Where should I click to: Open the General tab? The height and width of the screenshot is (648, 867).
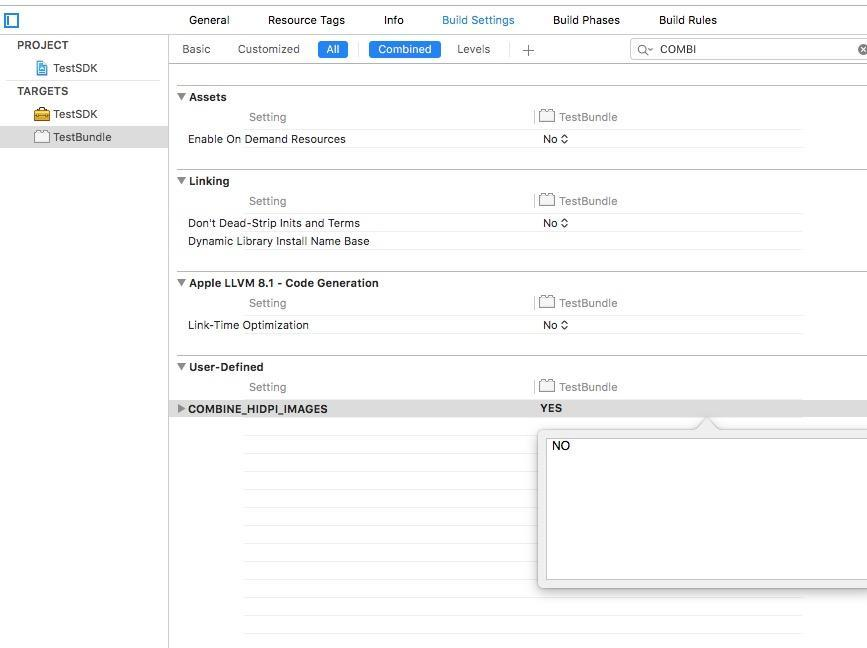209,20
